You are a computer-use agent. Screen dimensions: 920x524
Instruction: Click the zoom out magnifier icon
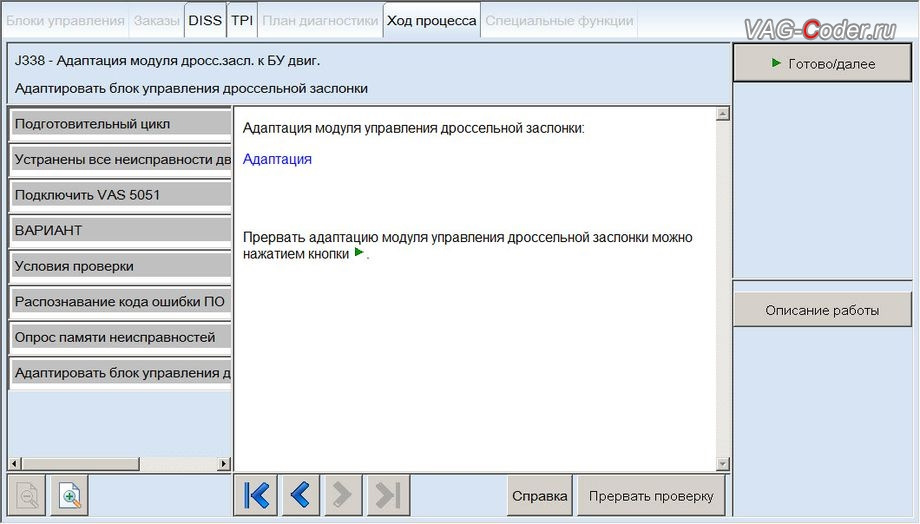pos(26,496)
